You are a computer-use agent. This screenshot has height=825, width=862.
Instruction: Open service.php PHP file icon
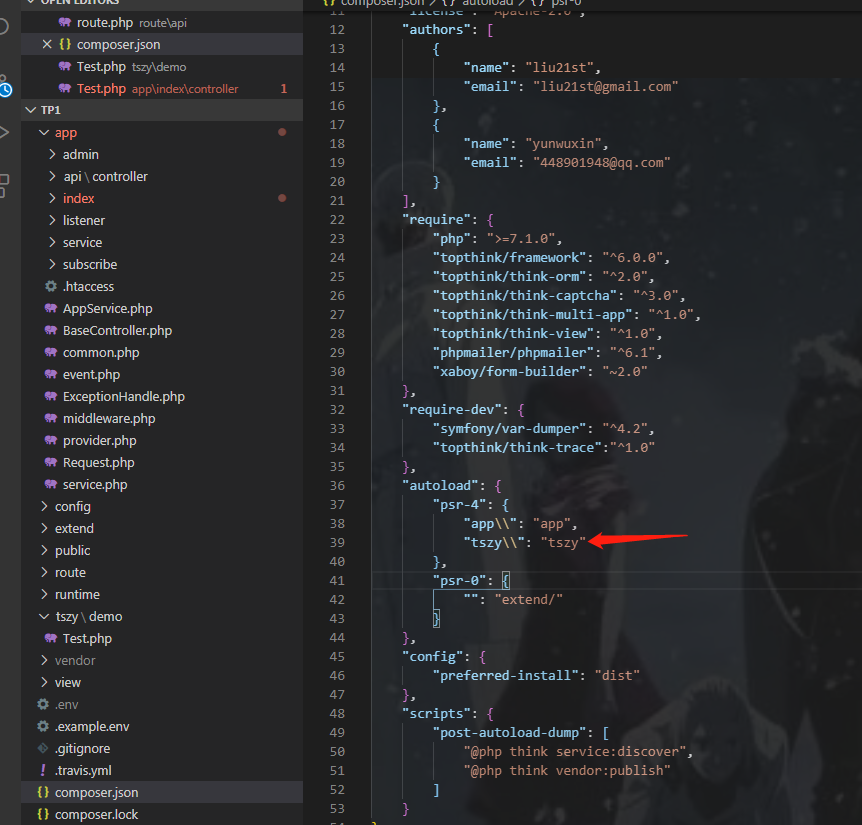point(51,484)
